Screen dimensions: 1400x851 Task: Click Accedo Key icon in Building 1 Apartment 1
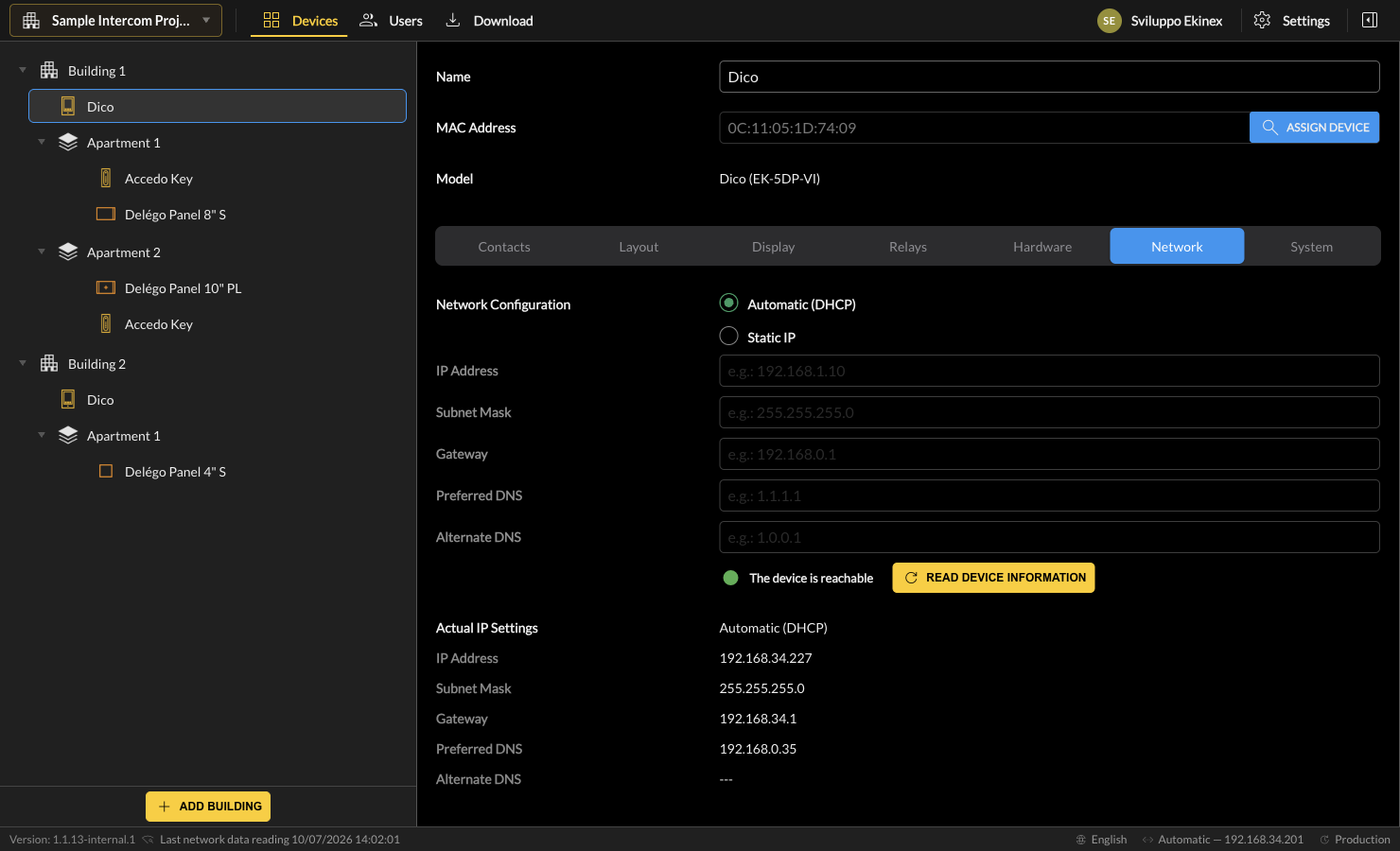pyautogui.click(x=106, y=178)
